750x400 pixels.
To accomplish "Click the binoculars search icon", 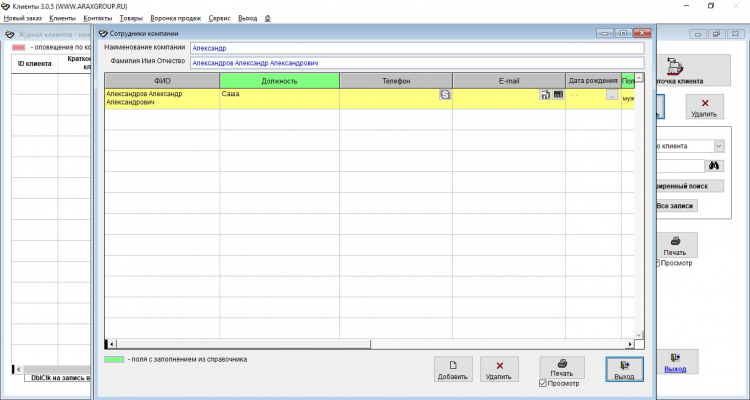I will pos(714,166).
